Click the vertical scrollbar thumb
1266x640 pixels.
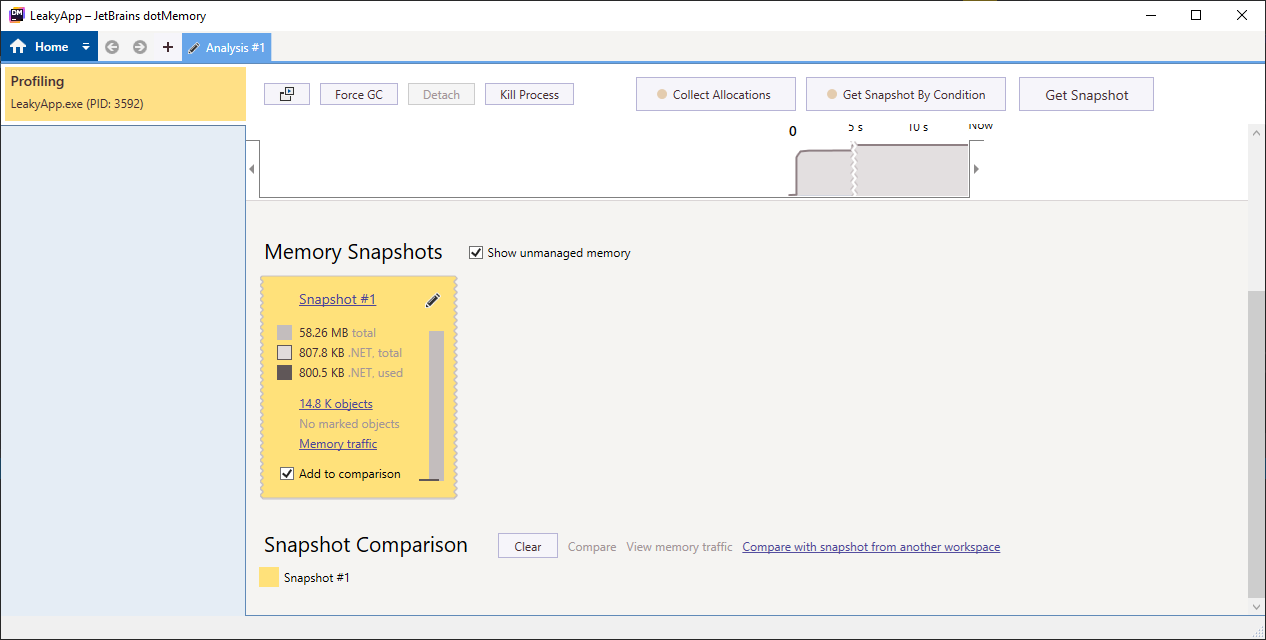[x=1256, y=444]
